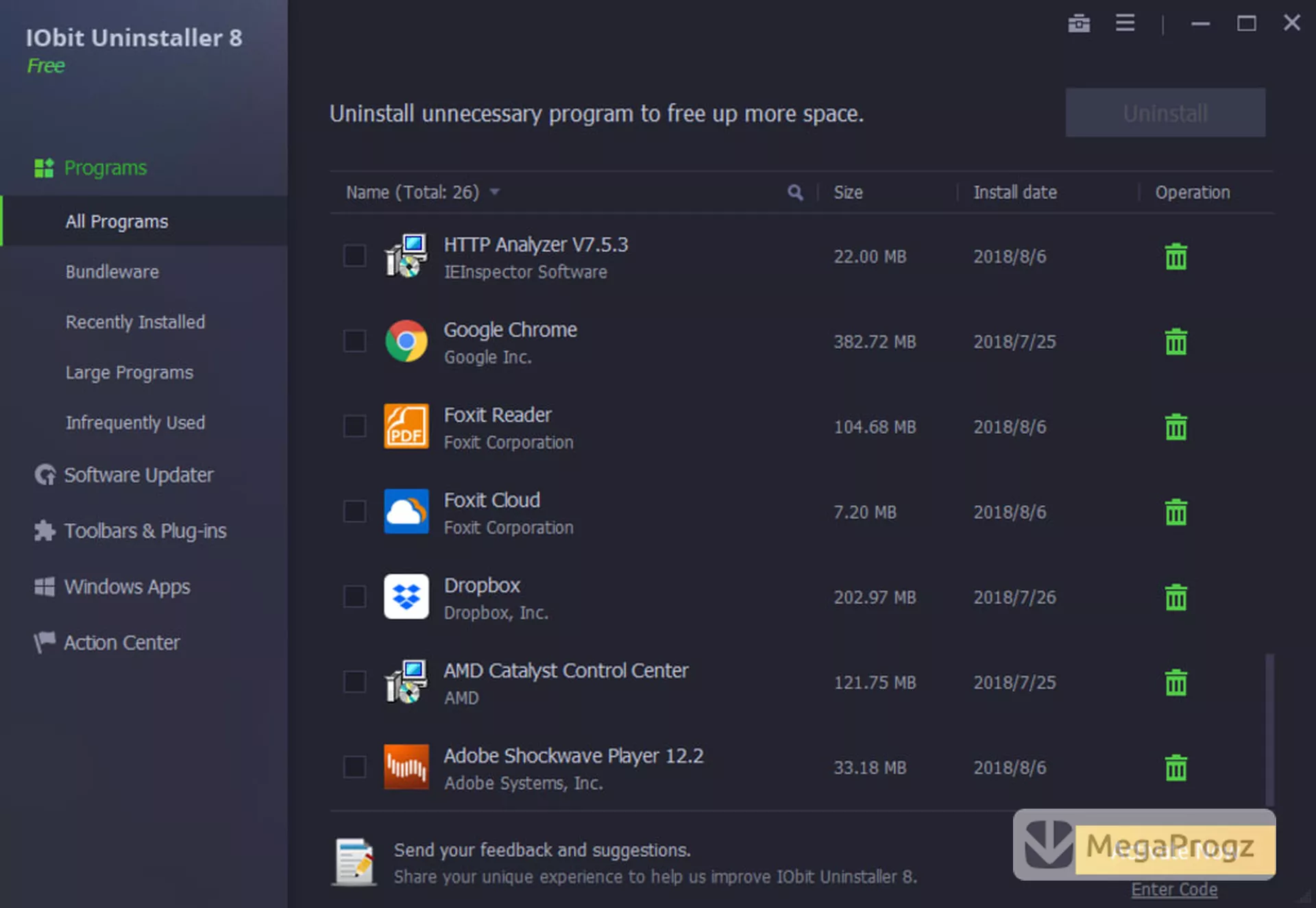Open the hamburger options menu
This screenshot has height=908, width=1316.
(1125, 23)
